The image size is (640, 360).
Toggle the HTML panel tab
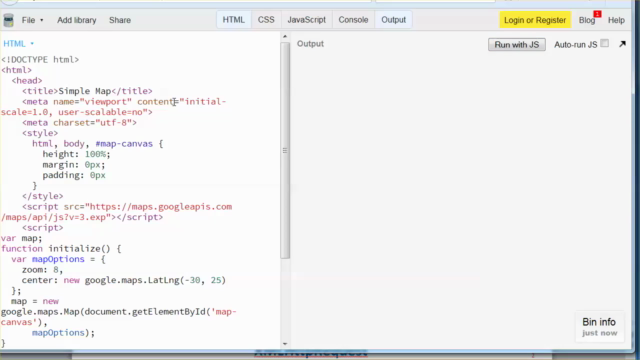pyautogui.click(x=233, y=20)
